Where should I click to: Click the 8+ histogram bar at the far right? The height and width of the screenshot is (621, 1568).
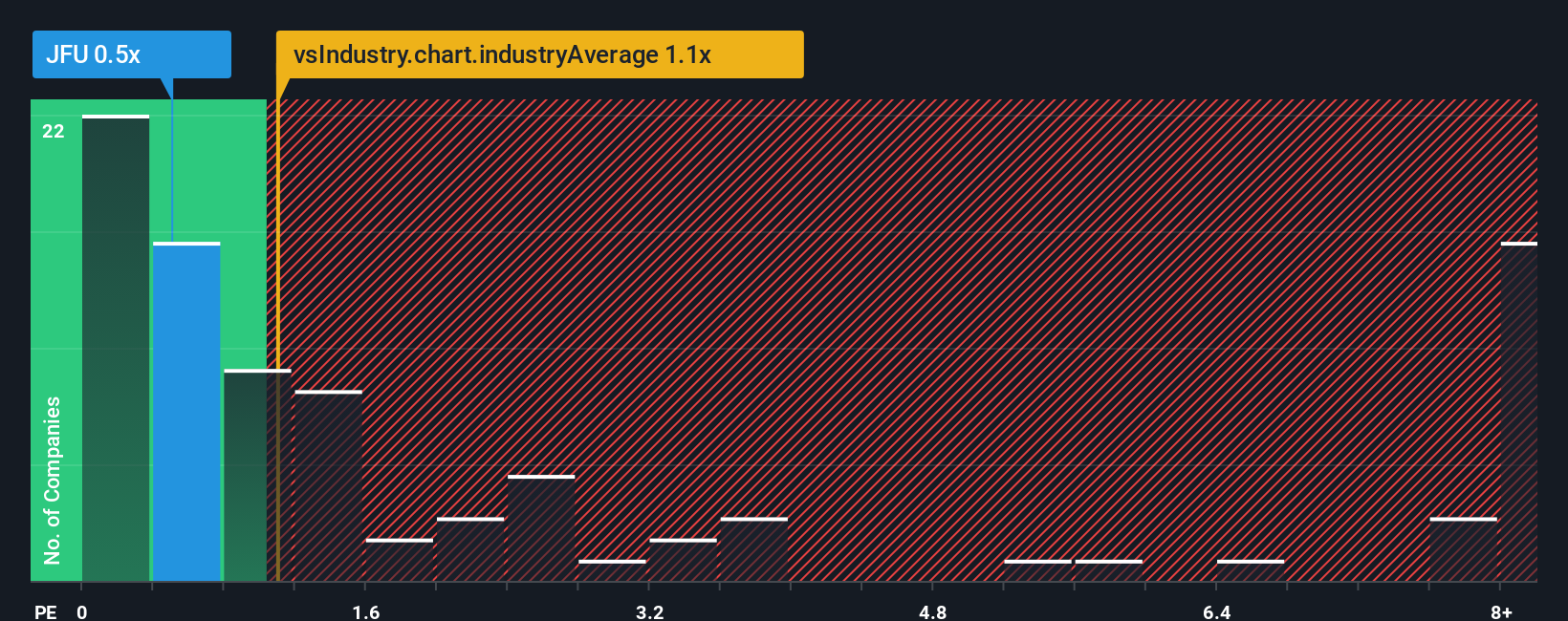point(1519,412)
